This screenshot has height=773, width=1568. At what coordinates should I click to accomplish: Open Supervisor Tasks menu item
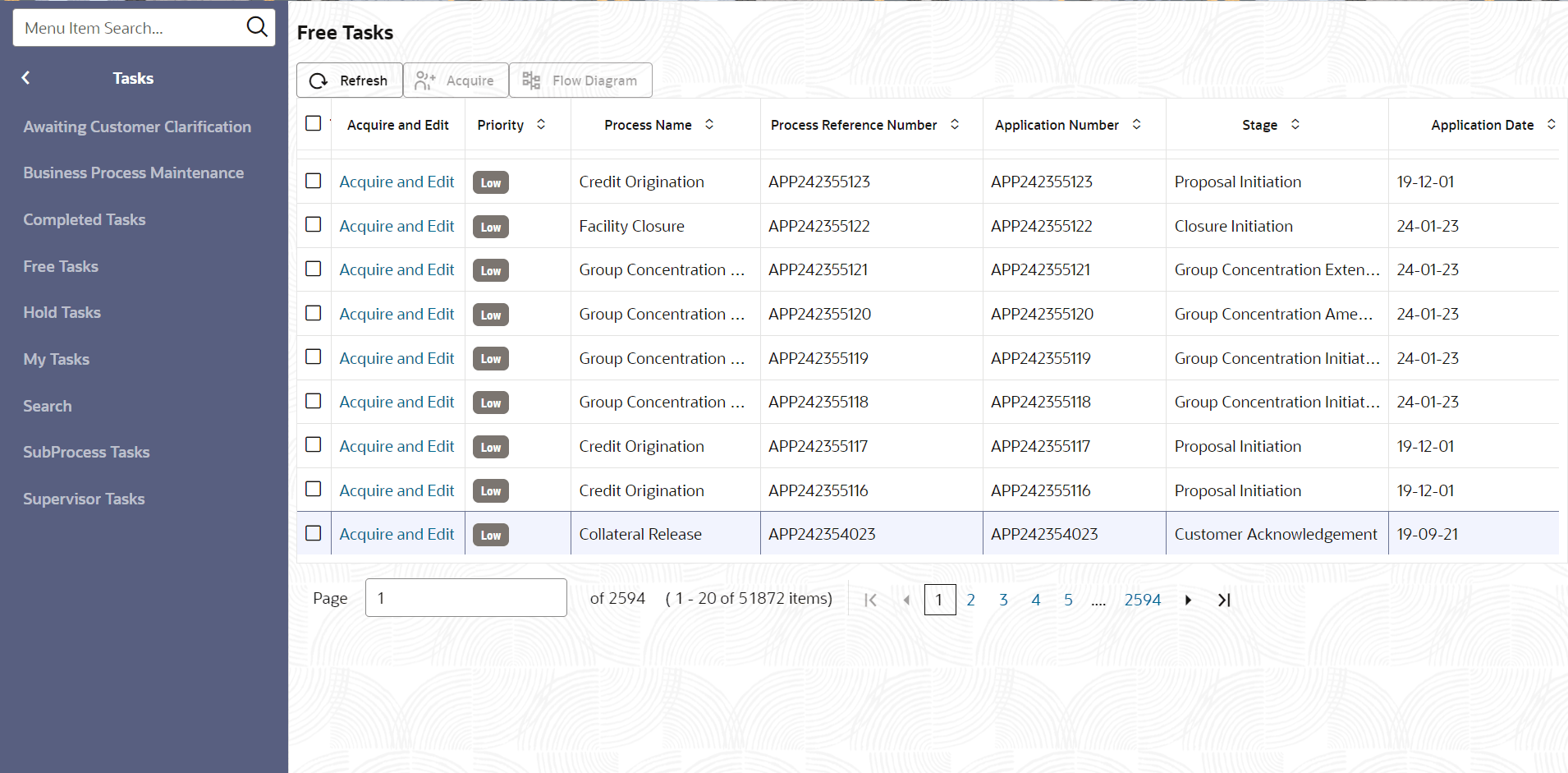click(84, 499)
